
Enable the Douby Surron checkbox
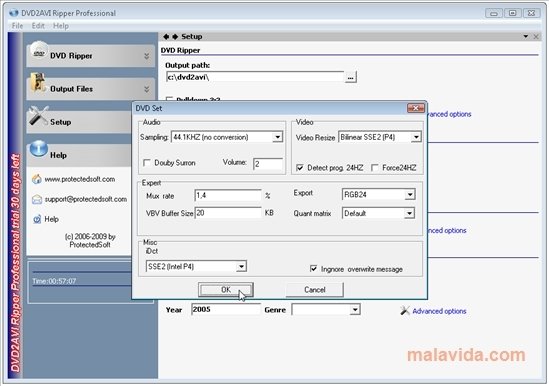tap(147, 163)
